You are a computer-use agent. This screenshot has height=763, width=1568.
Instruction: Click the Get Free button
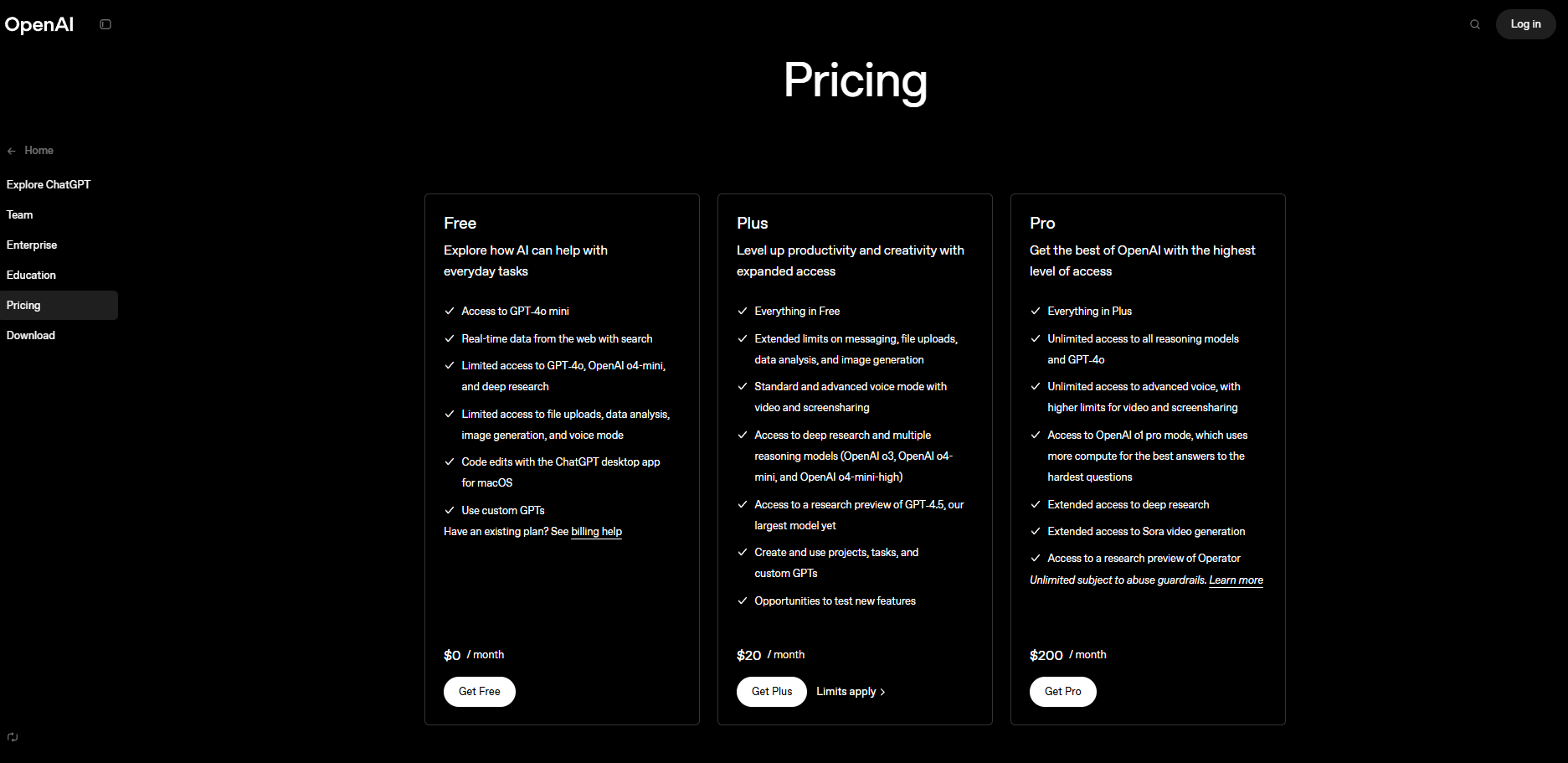(x=480, y=692)
